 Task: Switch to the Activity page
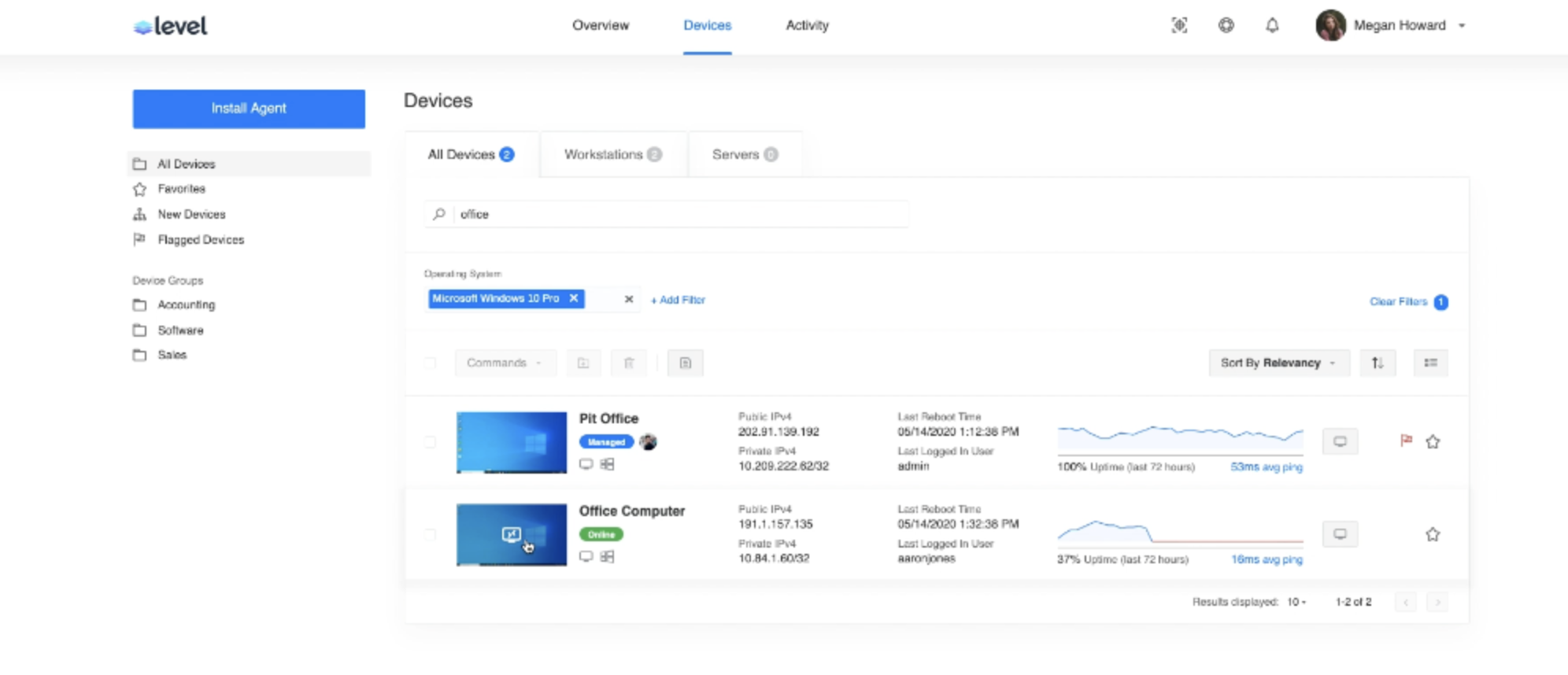point(808,25)
